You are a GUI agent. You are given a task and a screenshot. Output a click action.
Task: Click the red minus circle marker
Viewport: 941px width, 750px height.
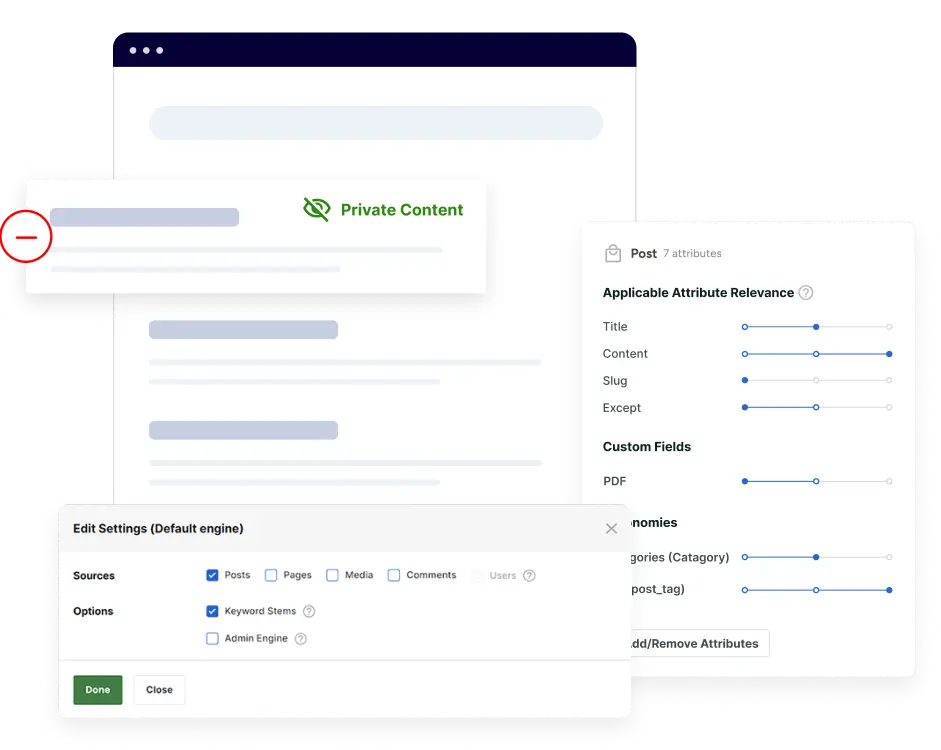(x=26, y=236)
